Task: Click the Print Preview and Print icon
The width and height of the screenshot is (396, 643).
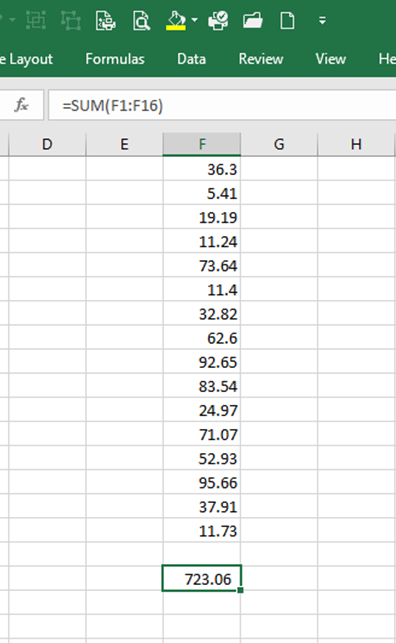Action: pos(106,20)
